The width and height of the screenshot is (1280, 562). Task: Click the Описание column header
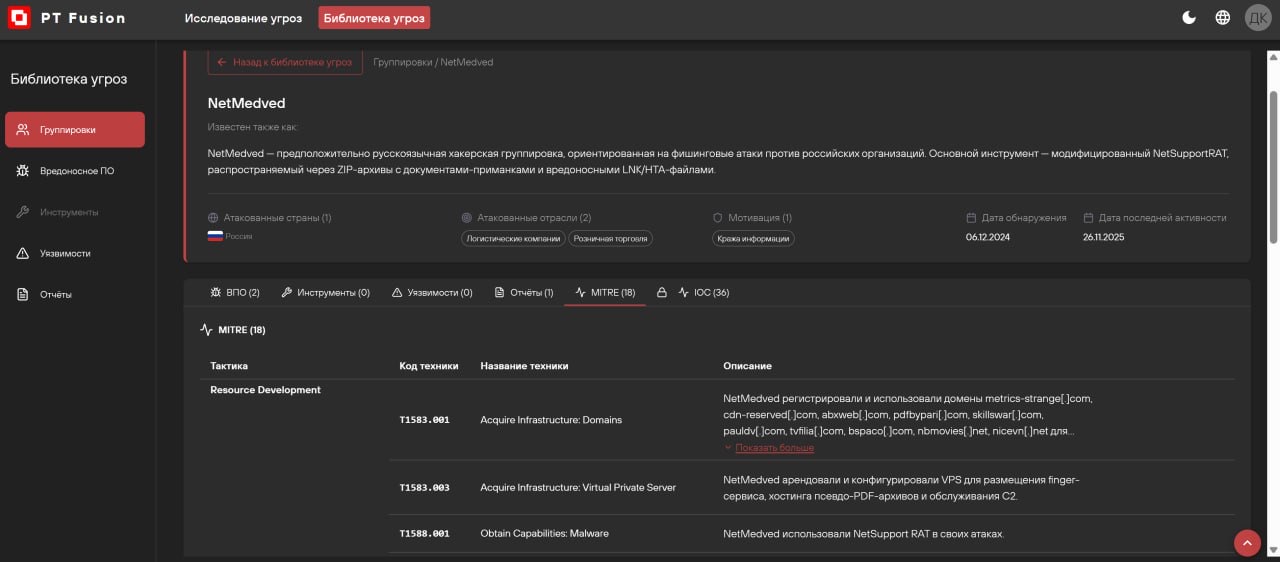[748, 366]
